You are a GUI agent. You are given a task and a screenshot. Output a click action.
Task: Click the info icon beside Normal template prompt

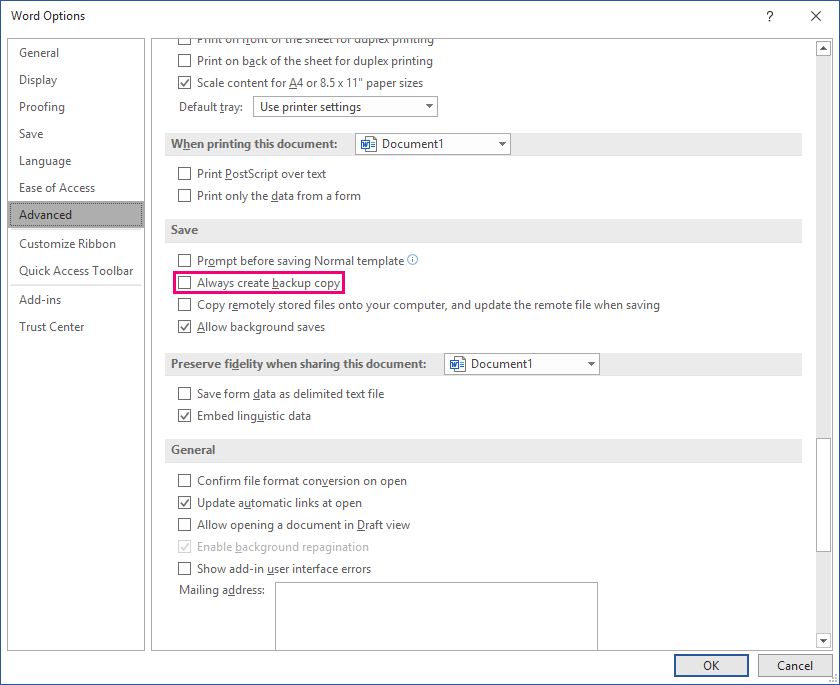[412, 260]
